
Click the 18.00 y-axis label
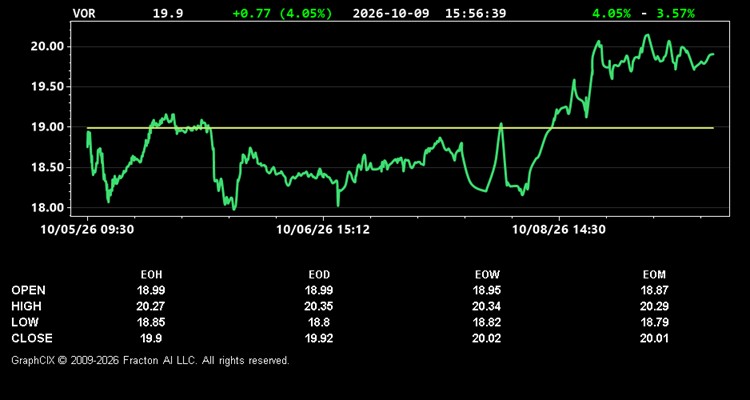click(x=46, y=208)
